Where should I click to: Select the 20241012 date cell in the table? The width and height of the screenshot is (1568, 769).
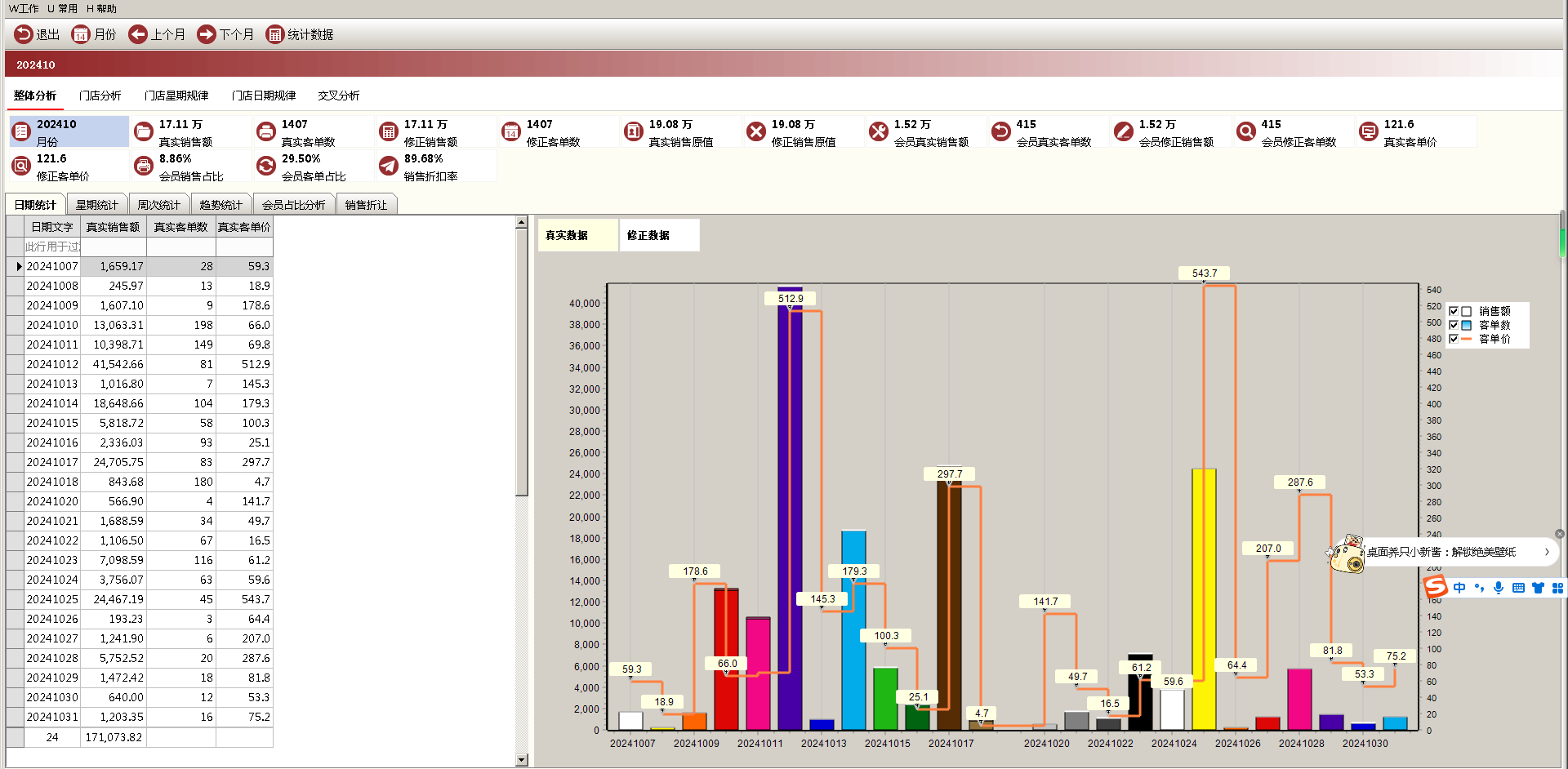[x=52, y=364]
